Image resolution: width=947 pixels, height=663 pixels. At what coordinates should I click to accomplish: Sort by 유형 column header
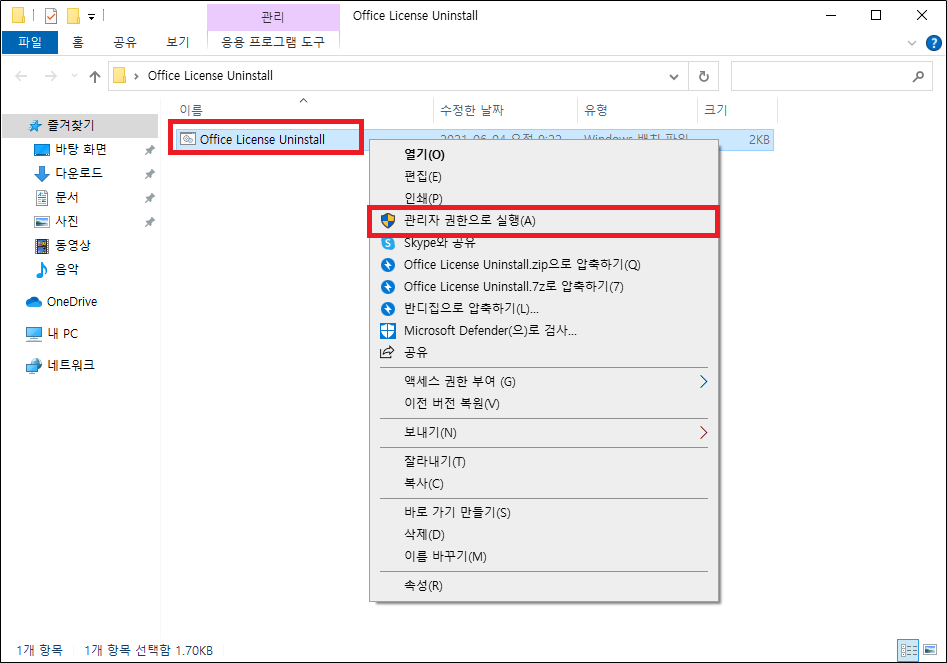pos(637,110)
